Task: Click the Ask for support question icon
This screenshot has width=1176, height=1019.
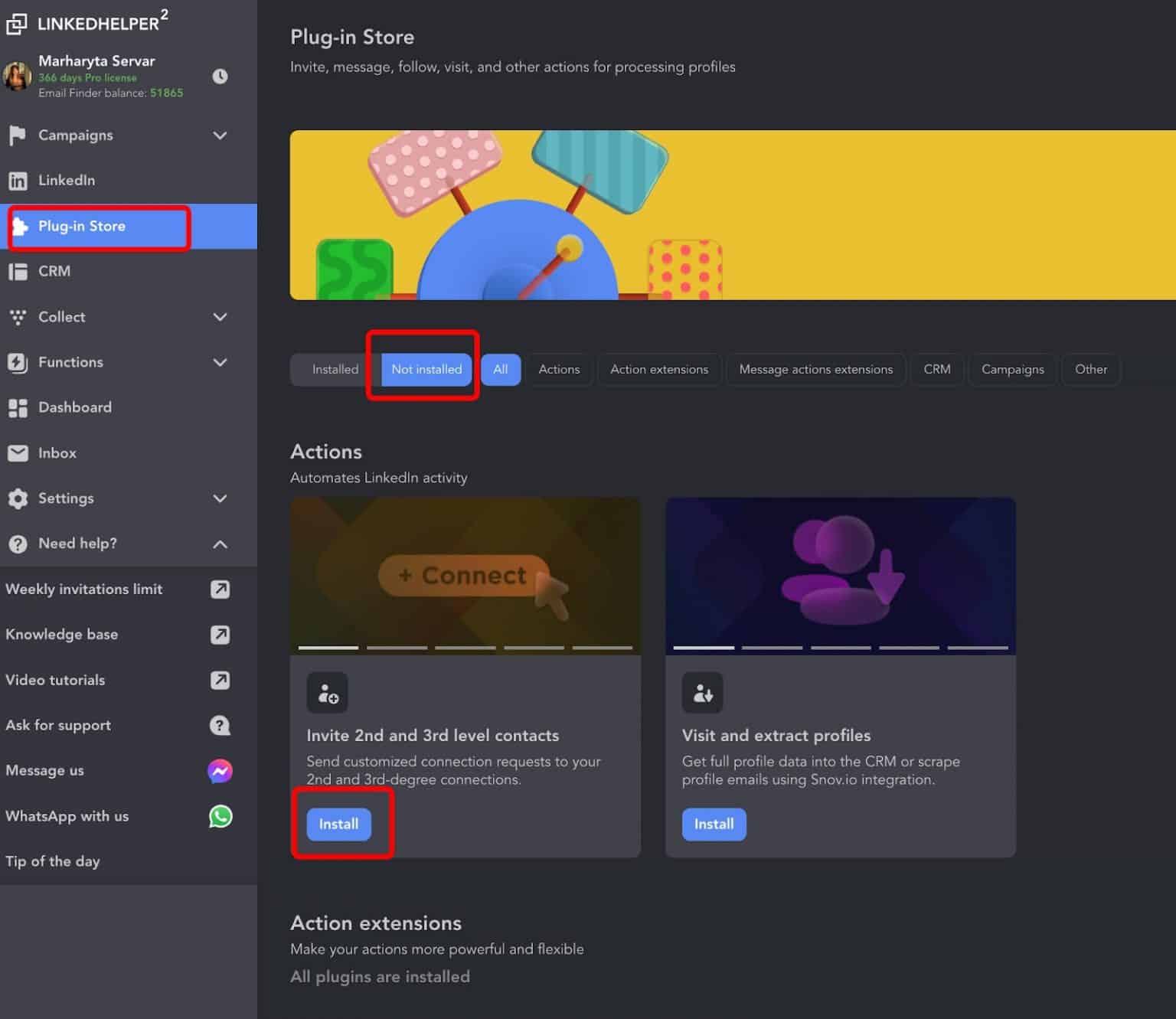Action: pos(220,725)
